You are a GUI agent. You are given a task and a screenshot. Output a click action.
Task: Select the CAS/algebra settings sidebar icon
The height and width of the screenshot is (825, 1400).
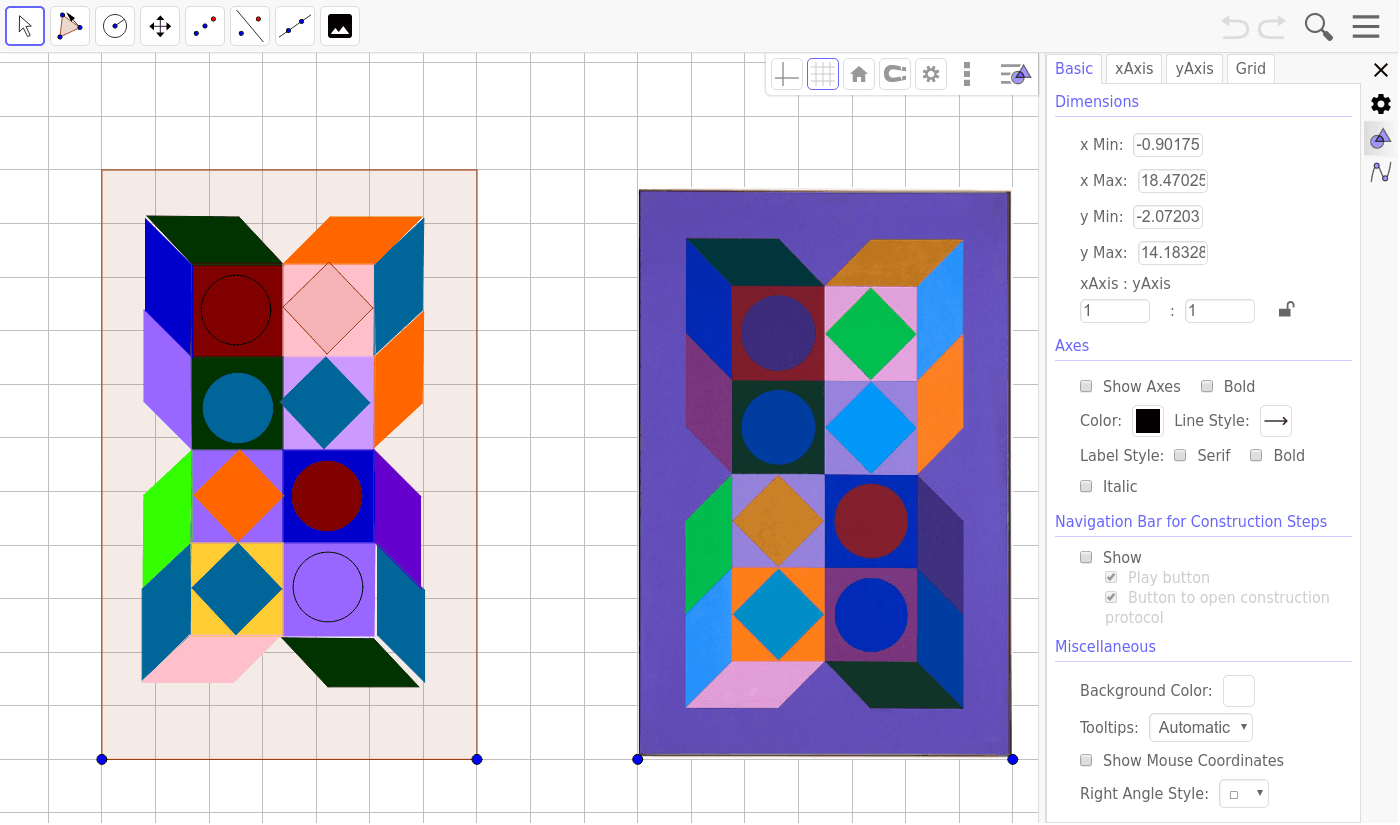(x=1381, y=172)
